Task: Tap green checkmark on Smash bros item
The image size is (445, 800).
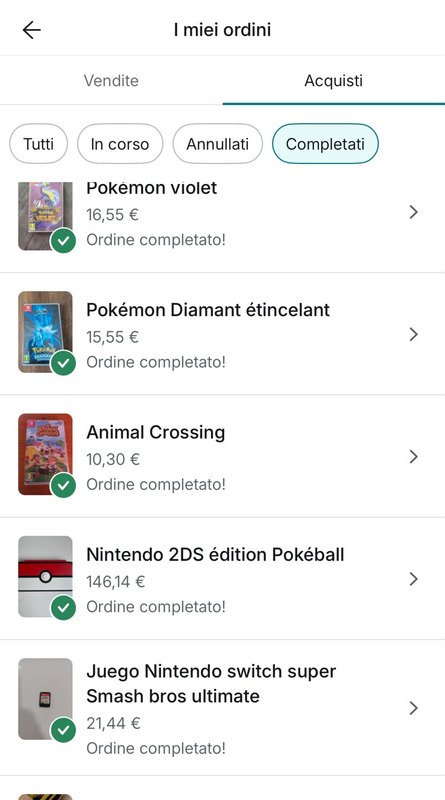Action: [63, 730]
